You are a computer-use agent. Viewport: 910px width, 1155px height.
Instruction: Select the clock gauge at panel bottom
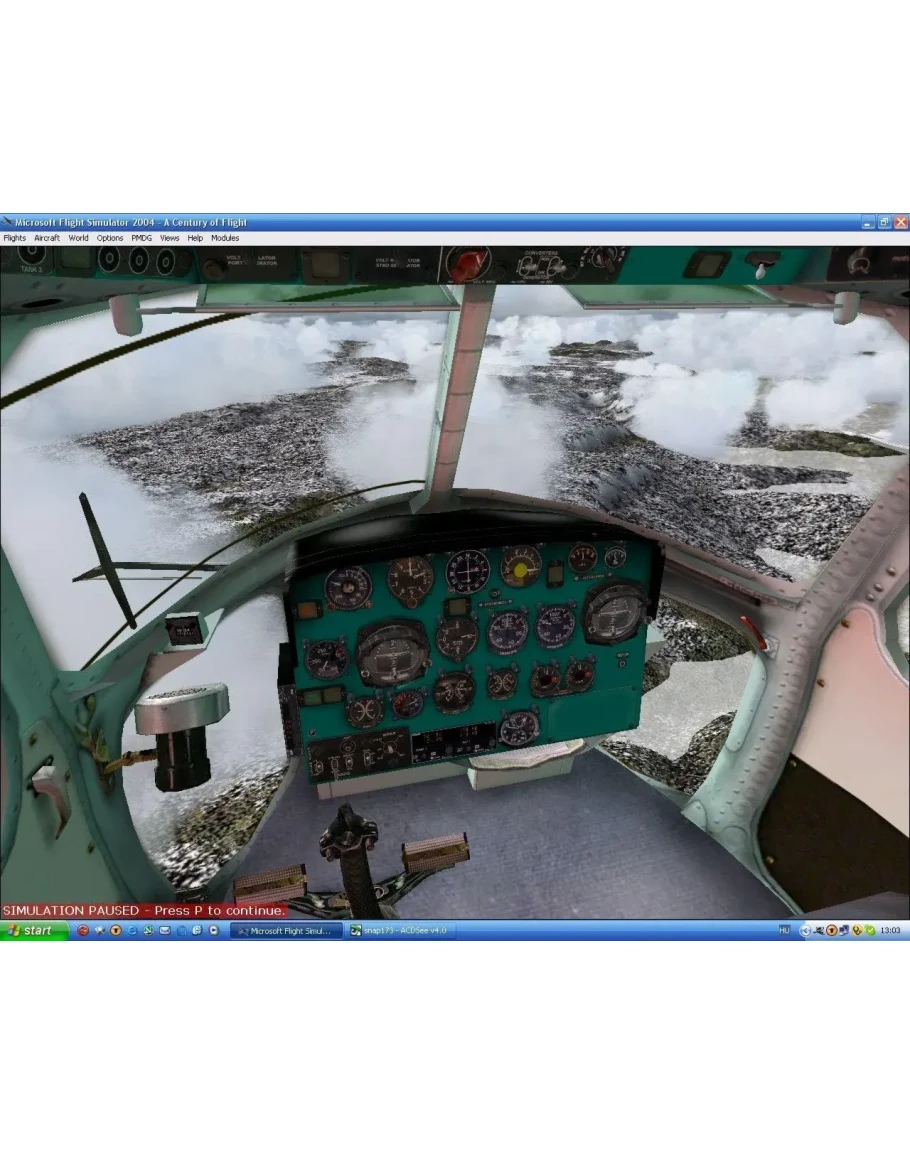pyautogui.click(x=519, y=727)
